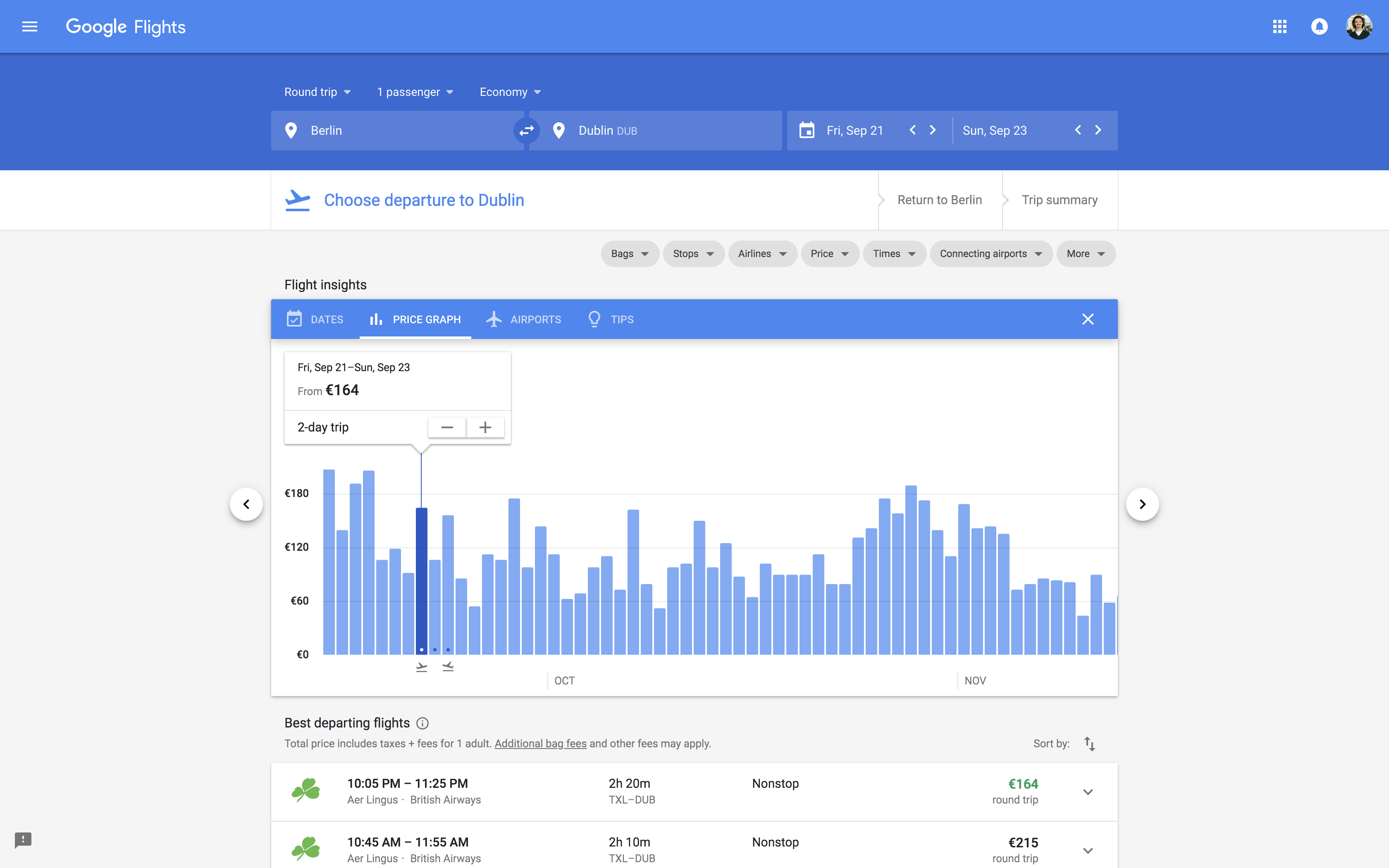Expand the 10:05 PM Aer Lingus flight details
This screenshot has height=868, width=1389.
[x=1088, y=792]
